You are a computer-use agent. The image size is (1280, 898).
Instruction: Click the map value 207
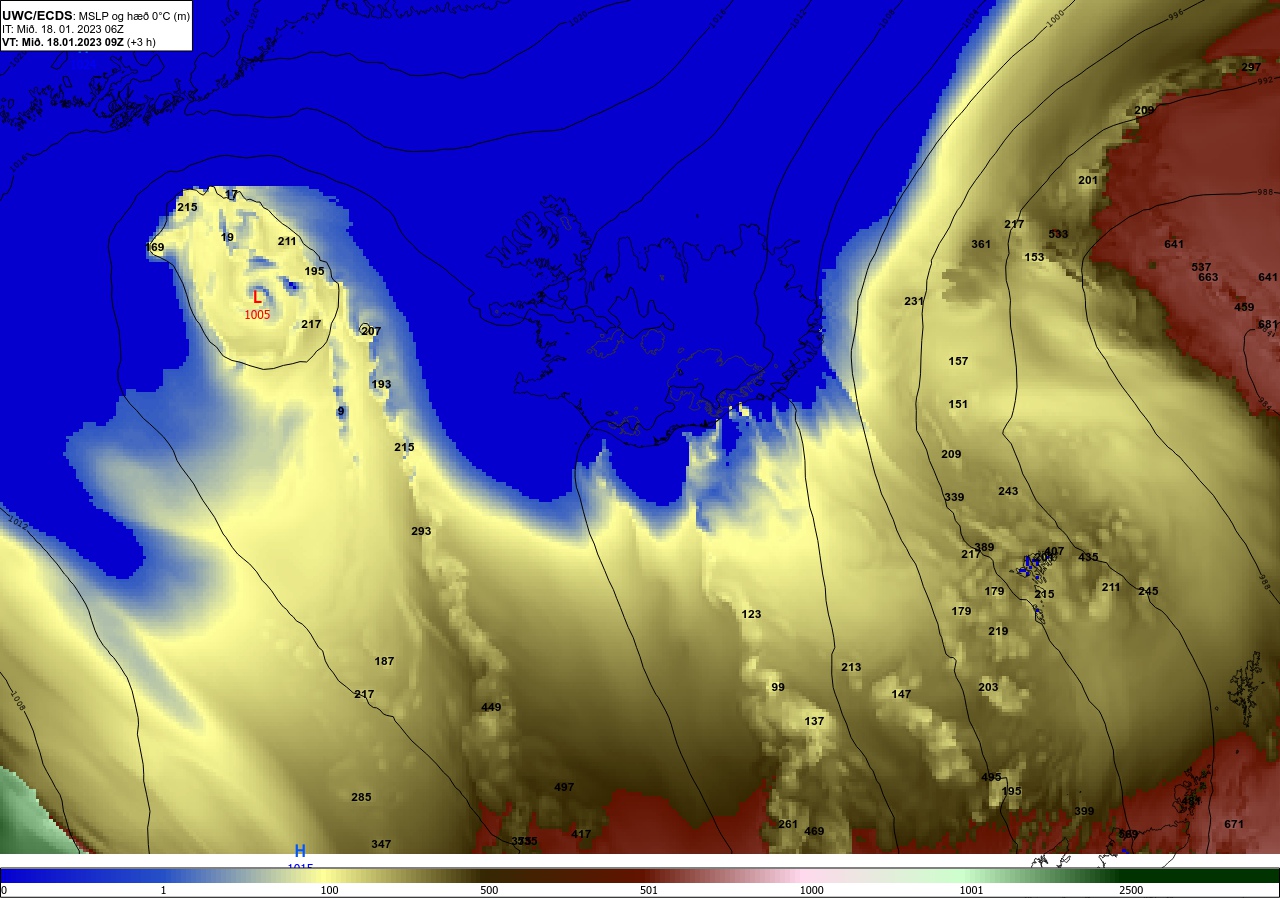[x=371, y=331]
